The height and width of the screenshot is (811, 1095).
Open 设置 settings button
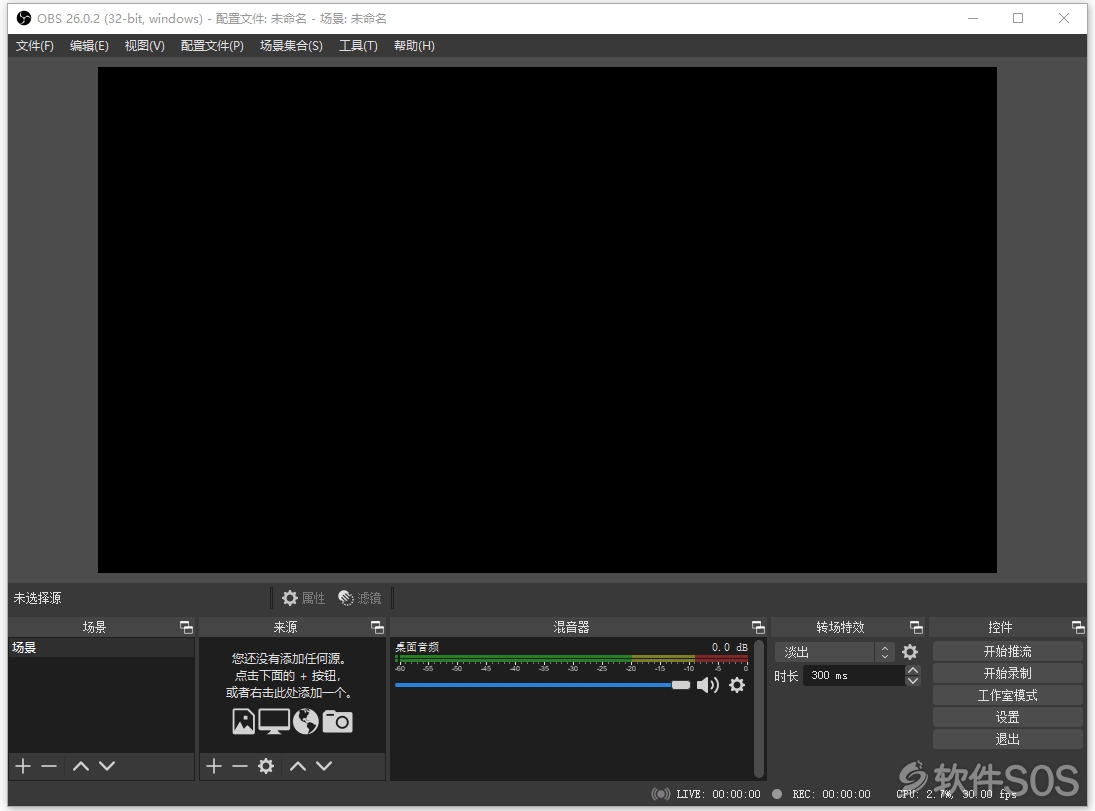tap(1007, 717)
